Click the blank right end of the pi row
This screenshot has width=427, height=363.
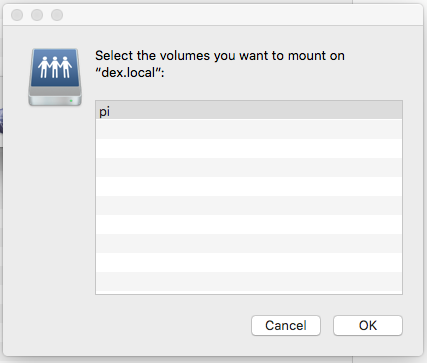pyautogui.click(x=367, y=110)
